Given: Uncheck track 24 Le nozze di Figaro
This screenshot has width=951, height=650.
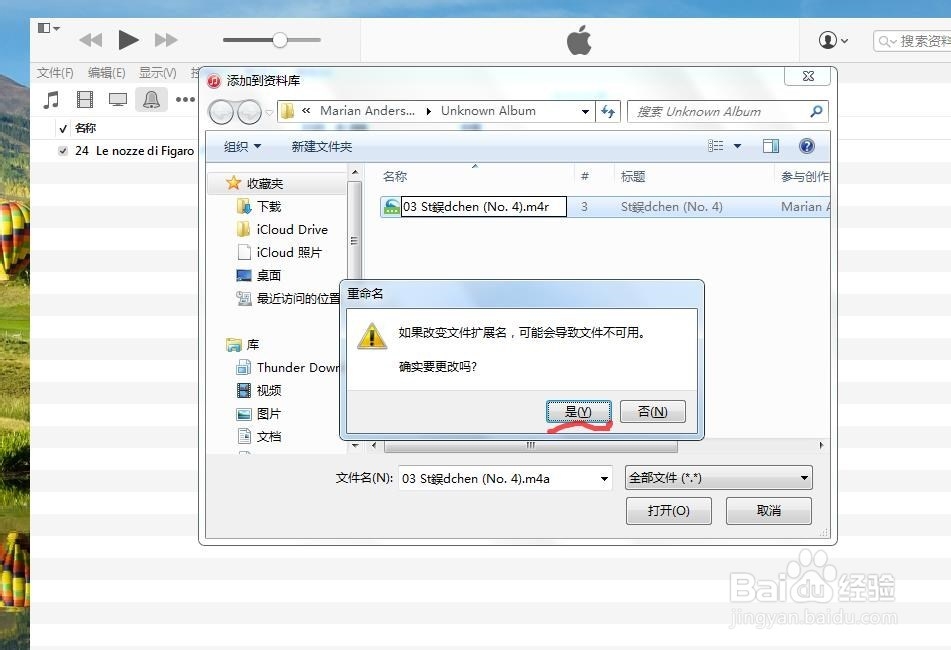Looking at the screenshot, I should [63, 150].
